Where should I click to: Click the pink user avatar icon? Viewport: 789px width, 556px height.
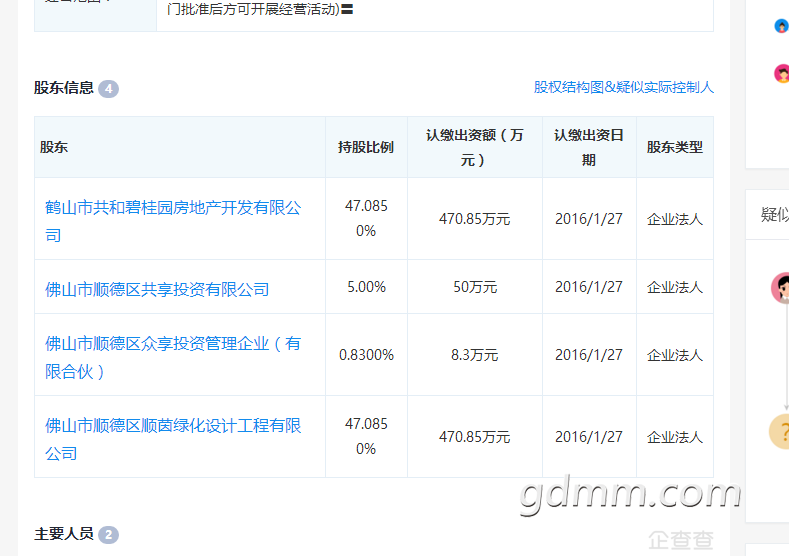(x=781, y=73)
